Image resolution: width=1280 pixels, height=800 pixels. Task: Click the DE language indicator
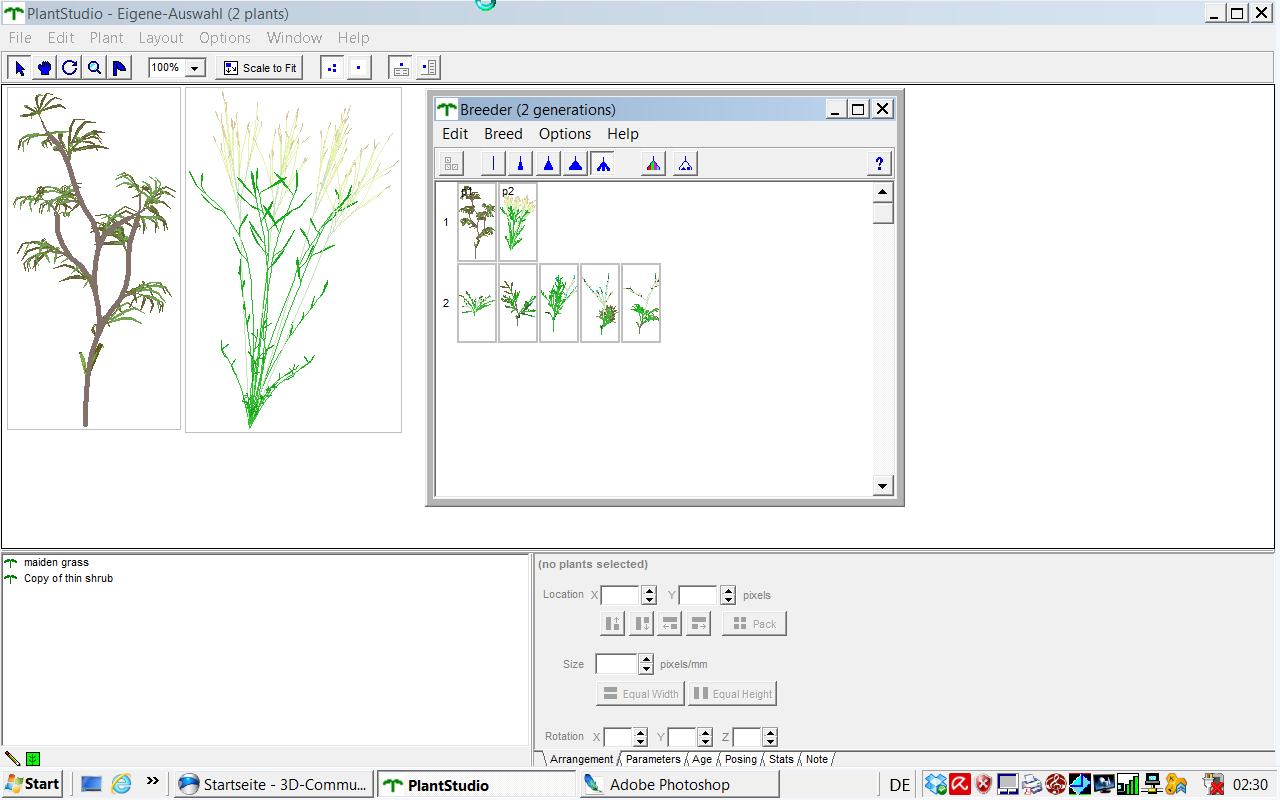point(900,785)
